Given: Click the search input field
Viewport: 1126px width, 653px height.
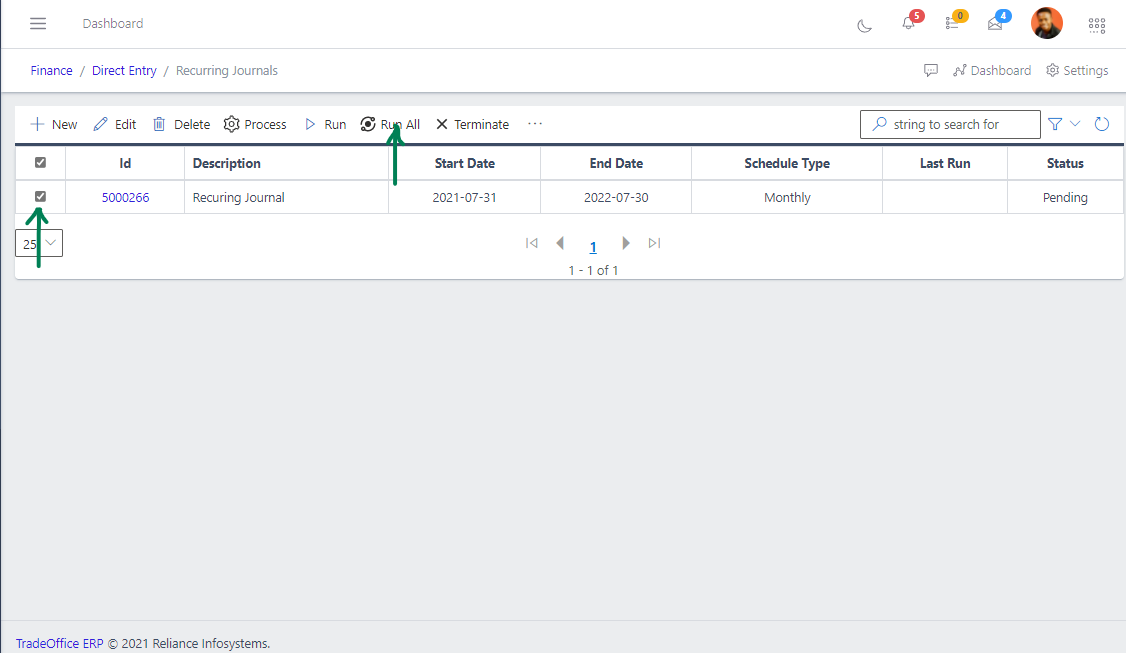Looking at the screenshot, I should [950, 123].
